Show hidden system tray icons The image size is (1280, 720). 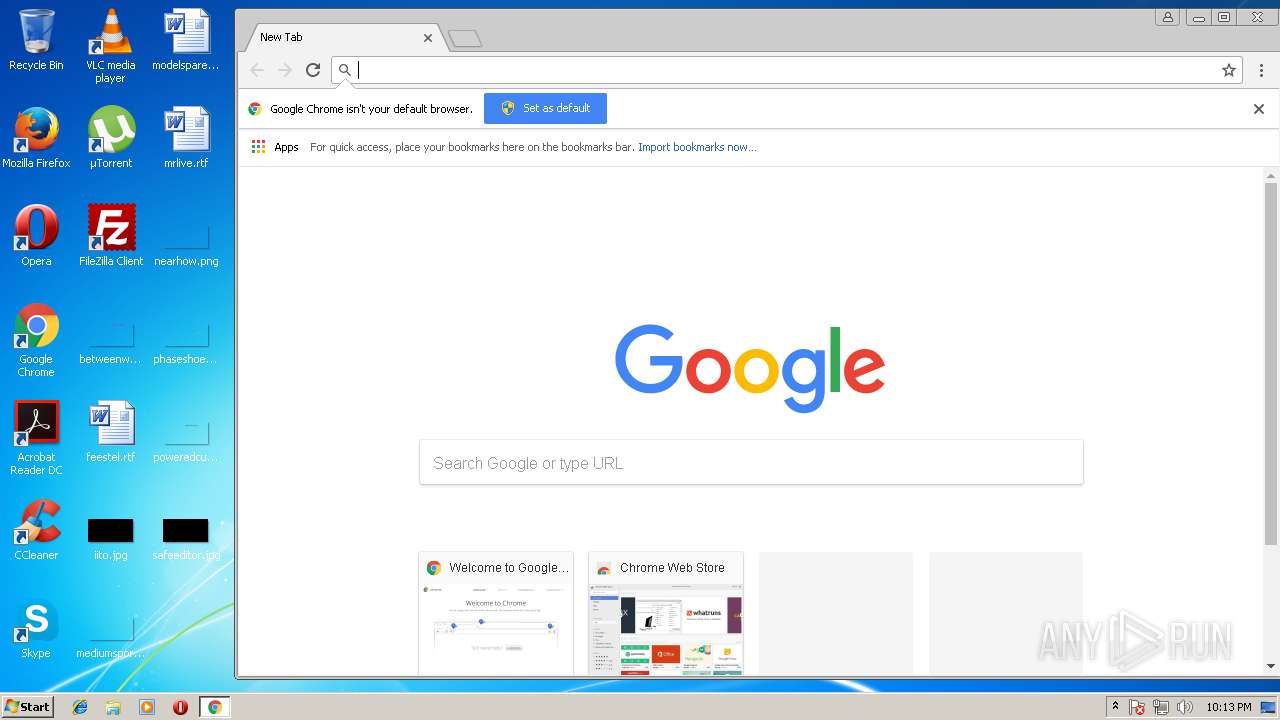(x=1115, y=707)
